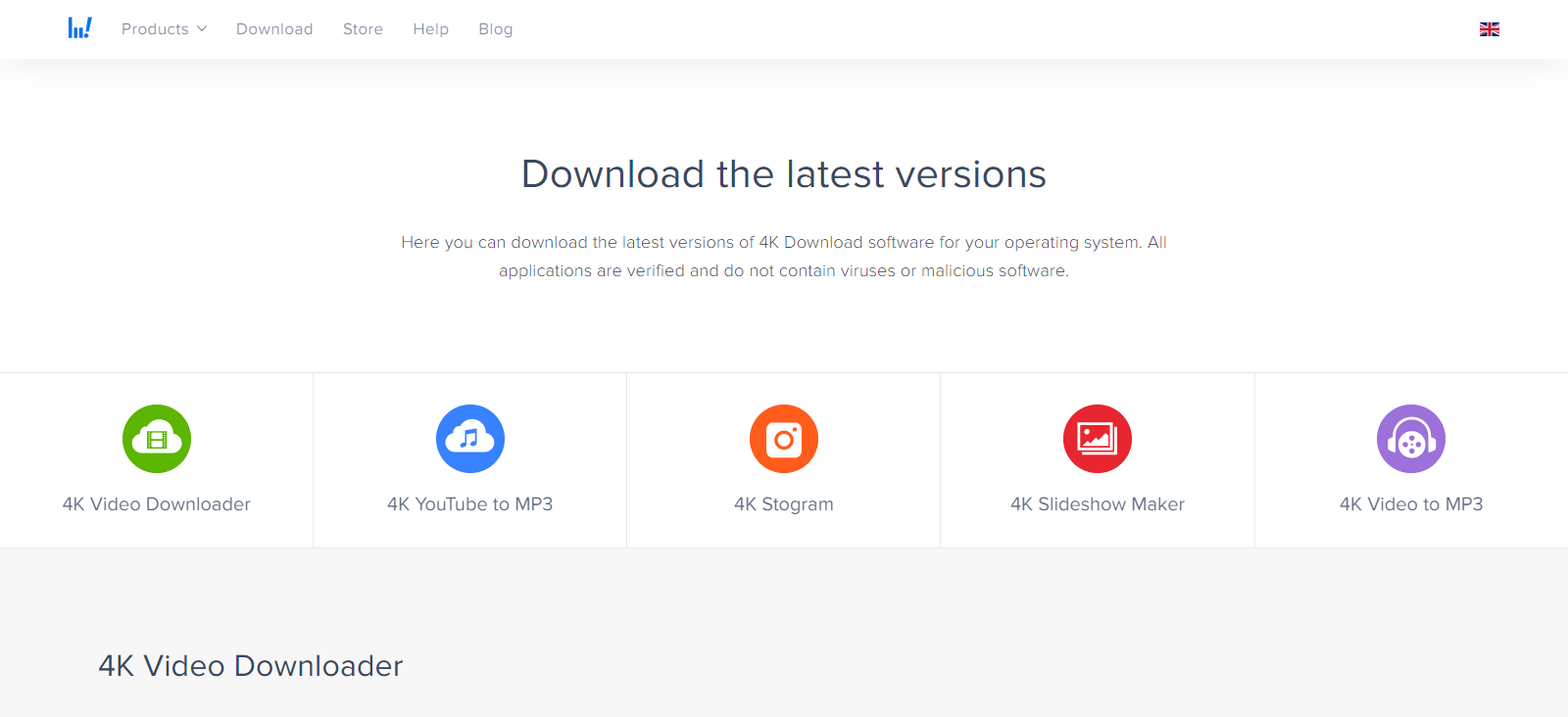Select the 4K Video to MP3 label
The height and width of the screenshot is (717, 1568).
click(x=1411, y=504)
